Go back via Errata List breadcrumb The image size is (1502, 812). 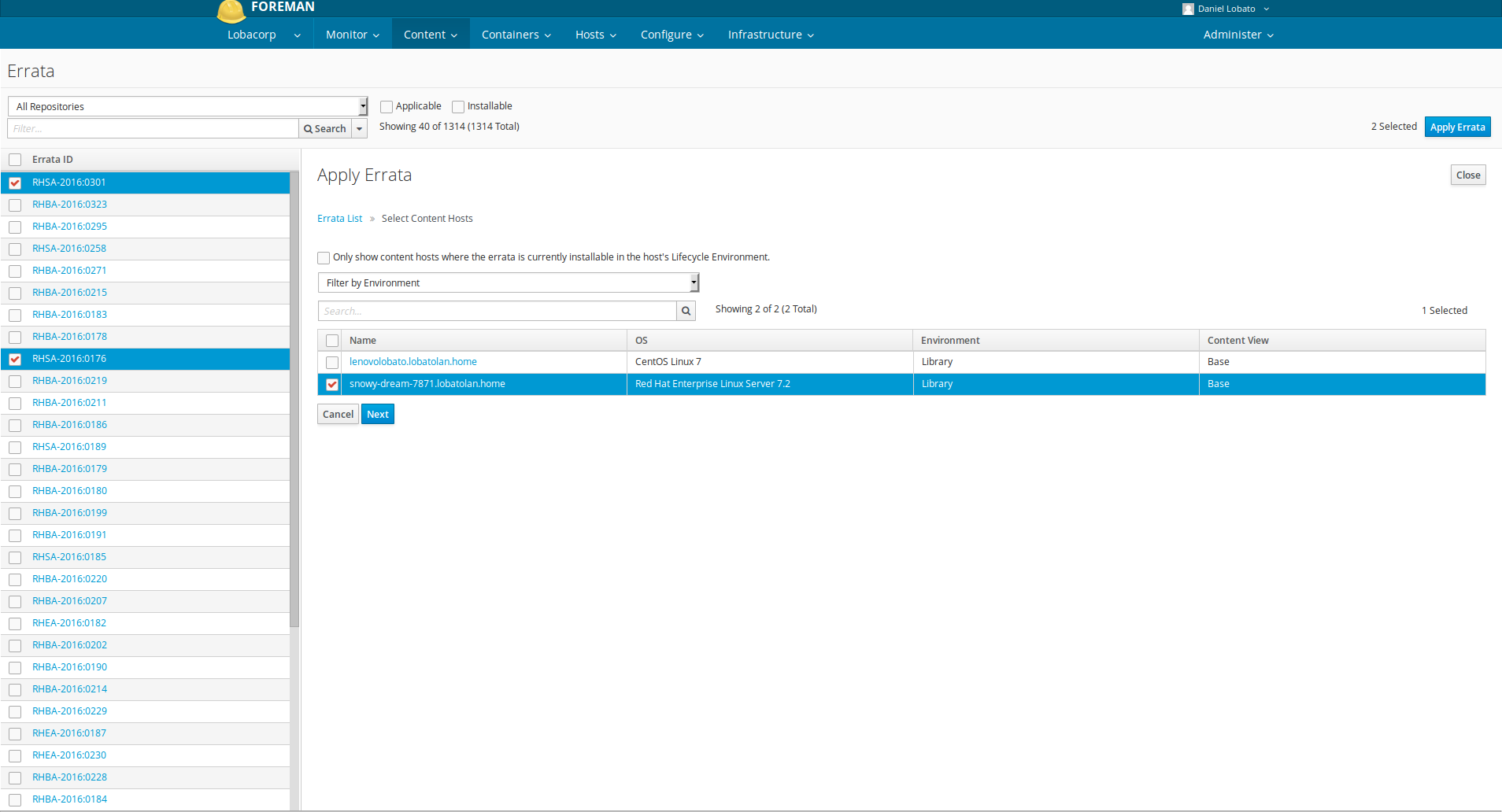tap(339, 219)
